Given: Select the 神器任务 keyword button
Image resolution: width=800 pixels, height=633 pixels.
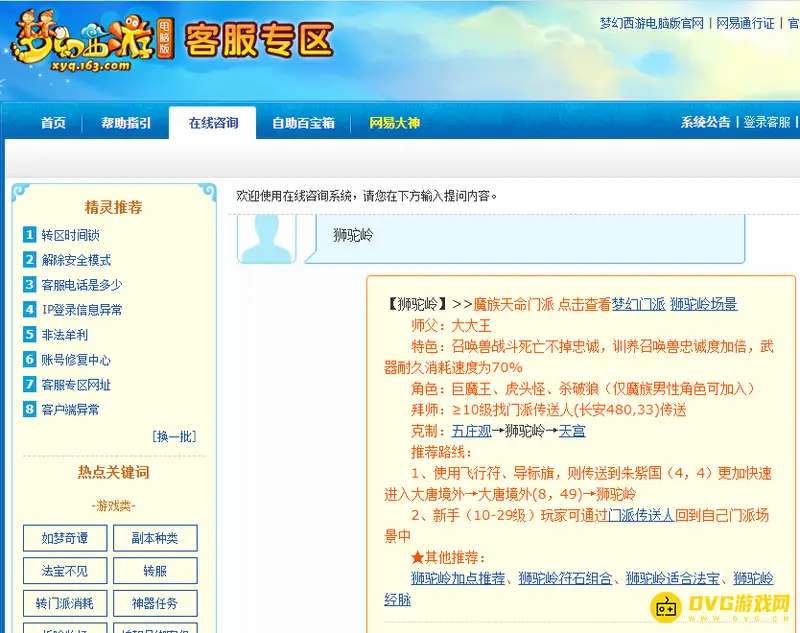Looking at the screenshot, I should coord(155,603).
